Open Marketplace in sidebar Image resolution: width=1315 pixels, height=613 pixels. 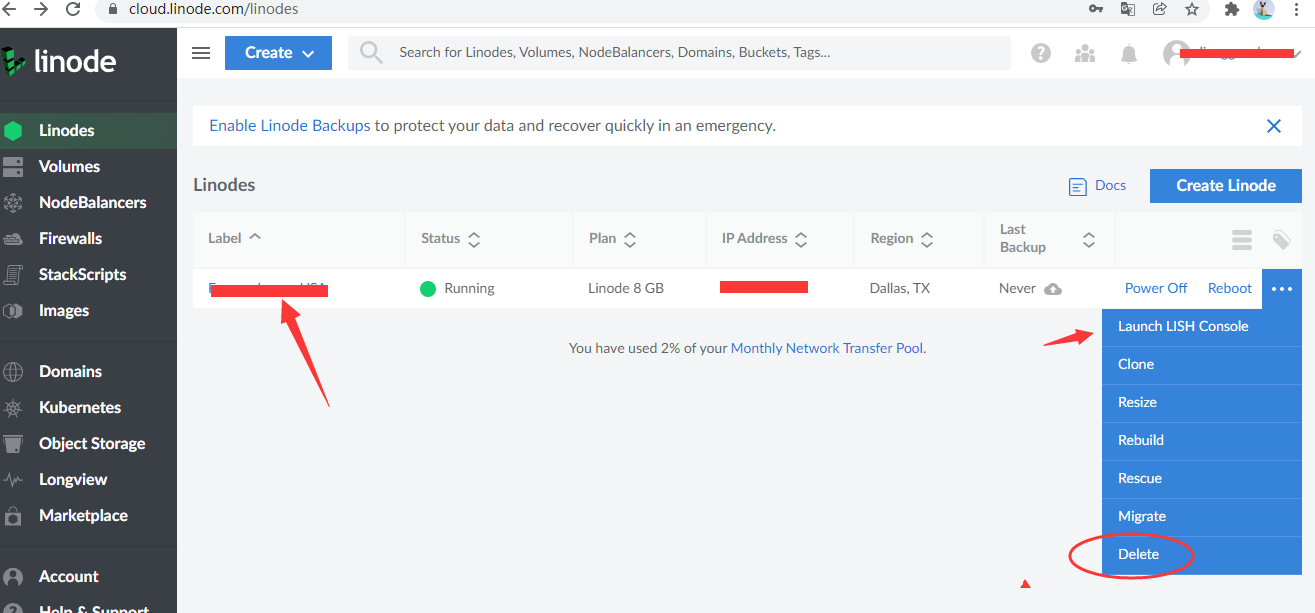(88, 515)
